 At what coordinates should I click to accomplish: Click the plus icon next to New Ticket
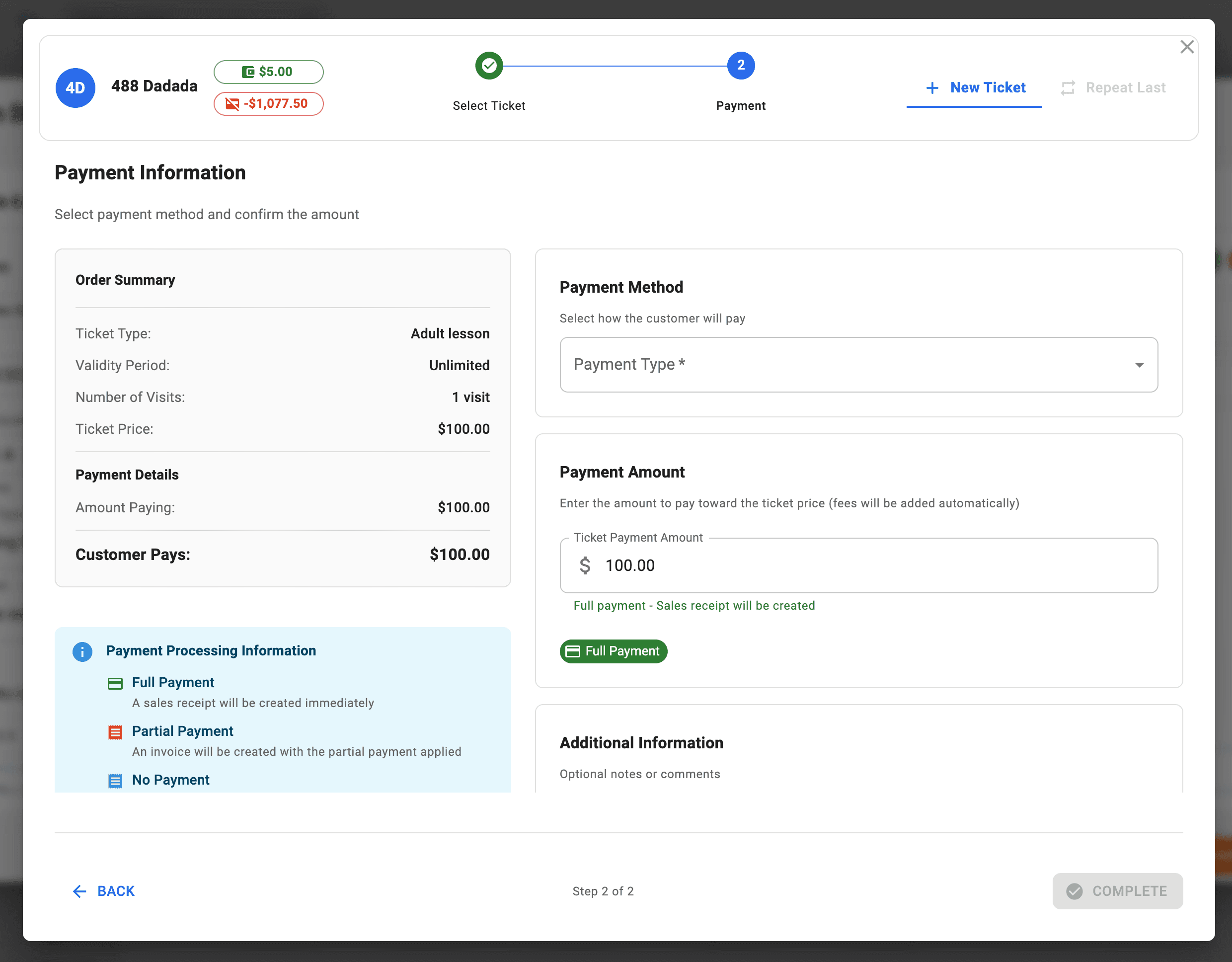coord(931,87)
